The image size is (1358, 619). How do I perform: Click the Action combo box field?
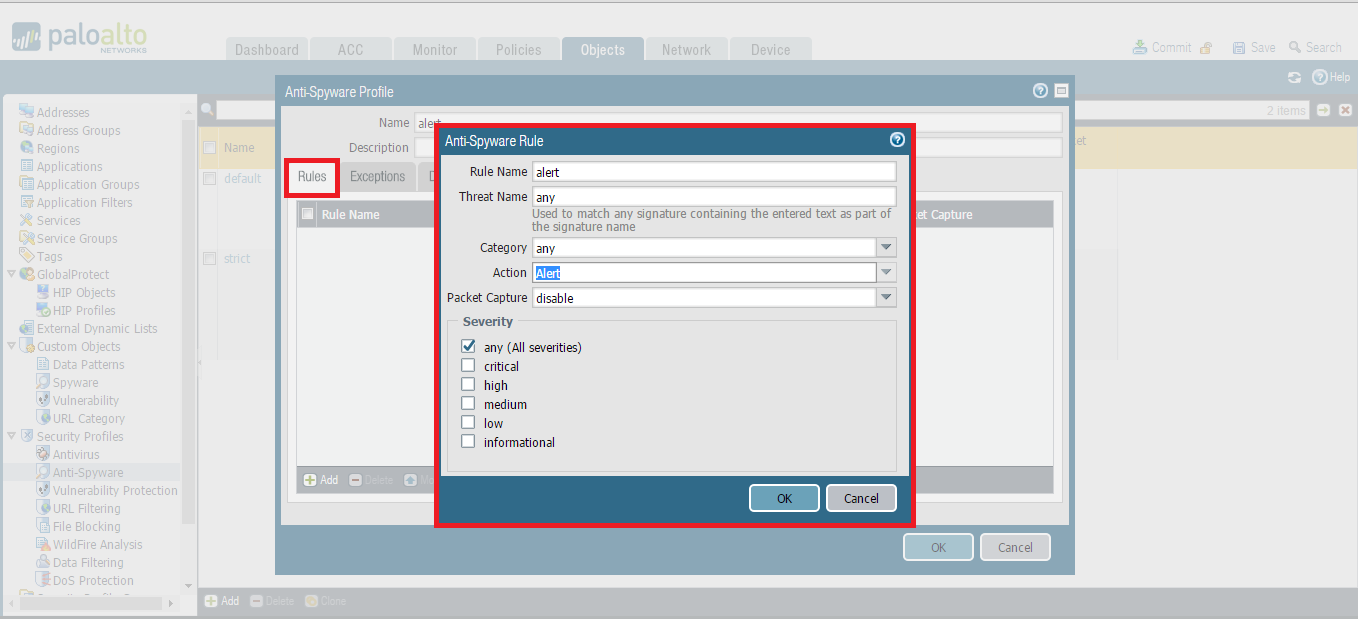coord(705,272)
